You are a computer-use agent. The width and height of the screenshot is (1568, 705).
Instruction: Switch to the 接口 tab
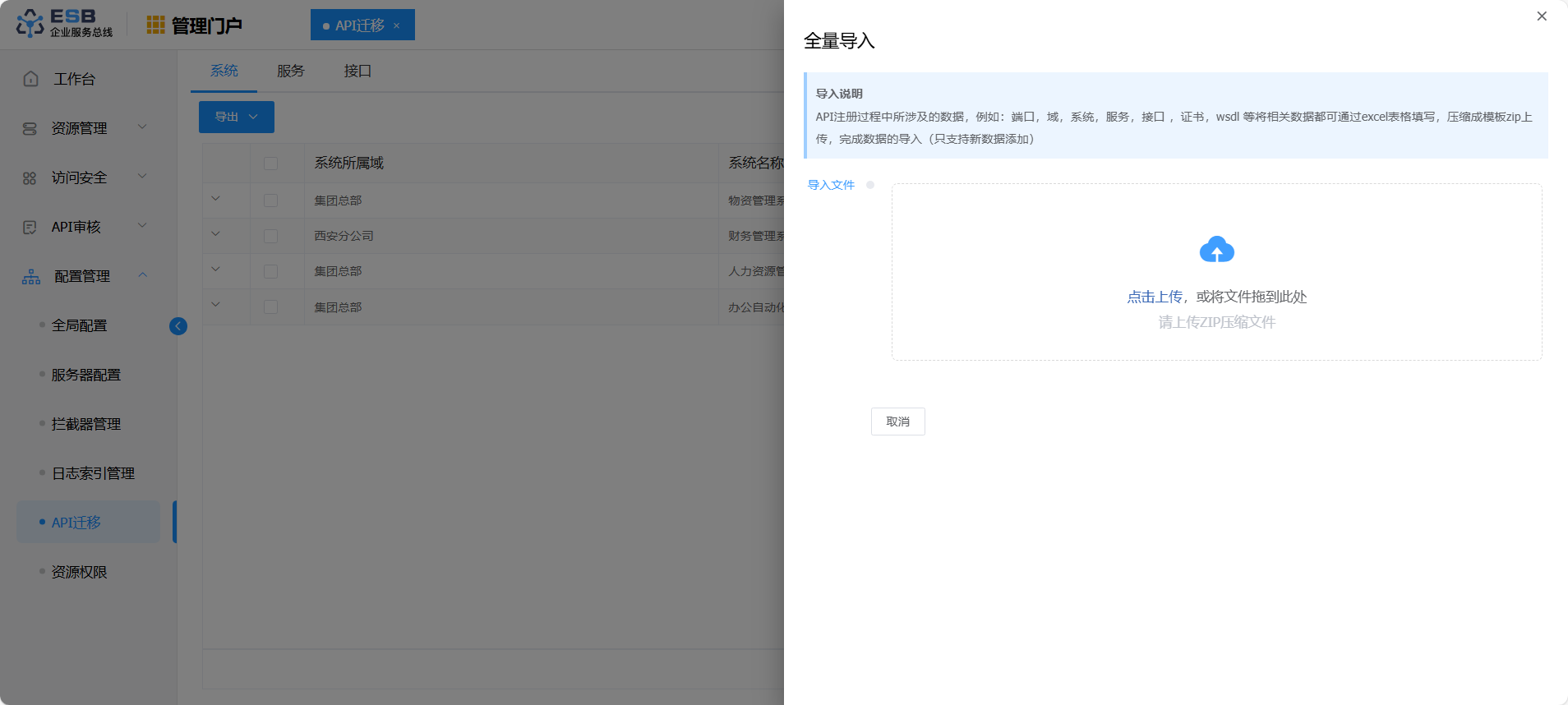(x=357, y=71)
